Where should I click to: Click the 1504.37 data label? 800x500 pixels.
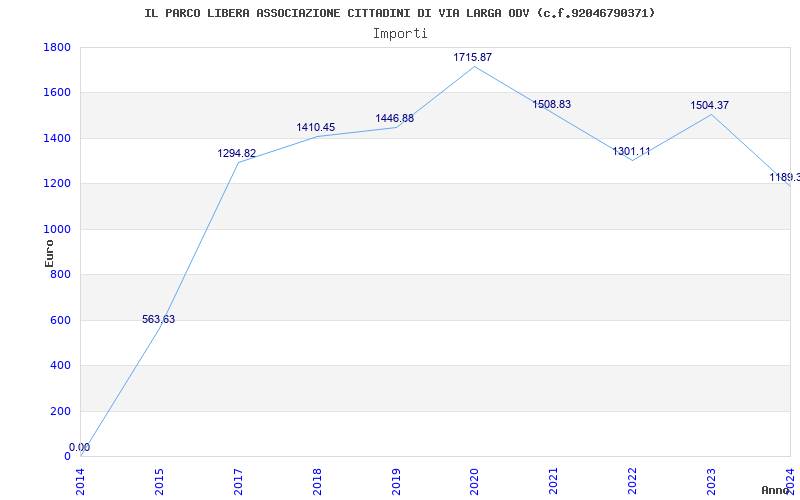tap(709, 106)
